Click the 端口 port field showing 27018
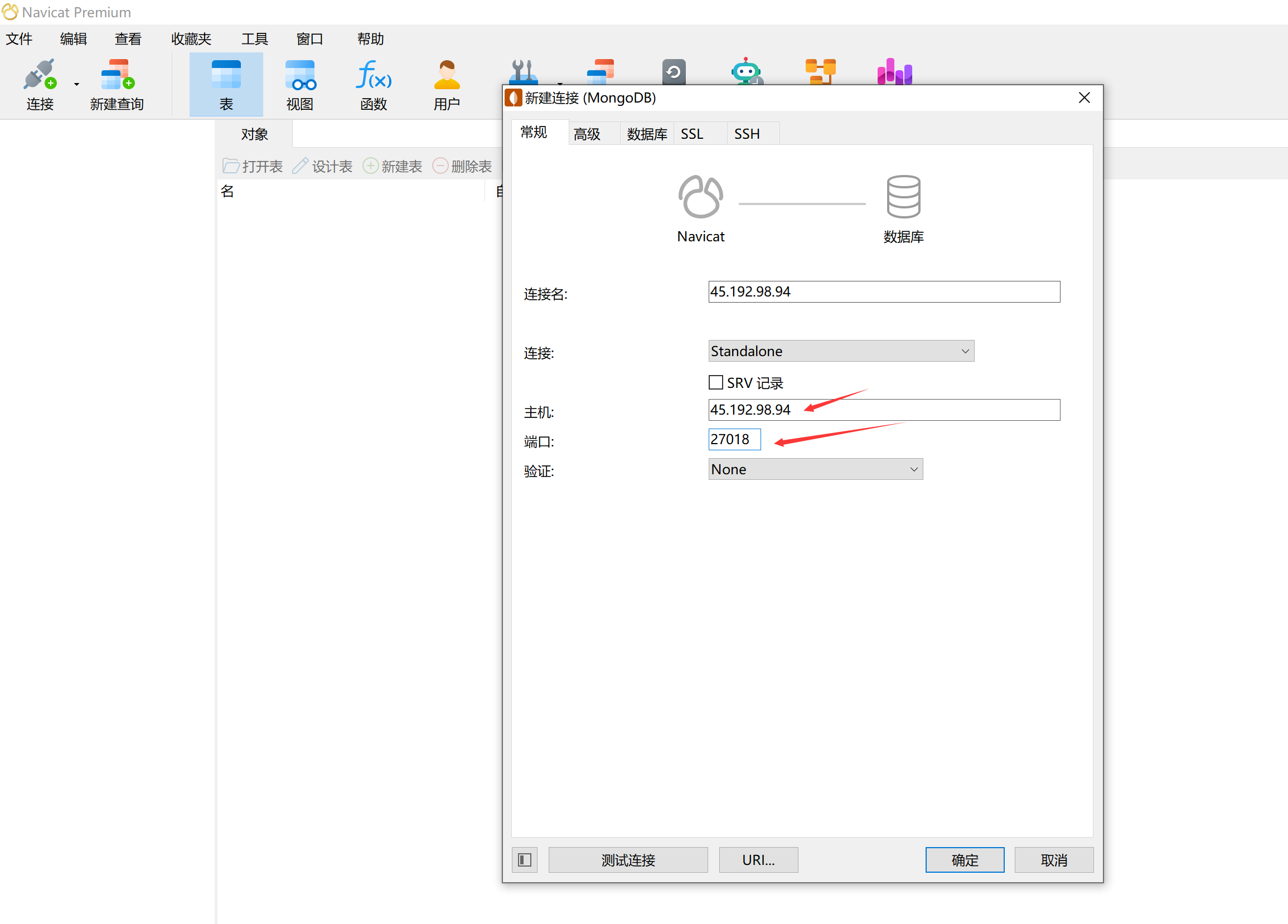This screenshot has width=1288, height=924. [734, 439]
